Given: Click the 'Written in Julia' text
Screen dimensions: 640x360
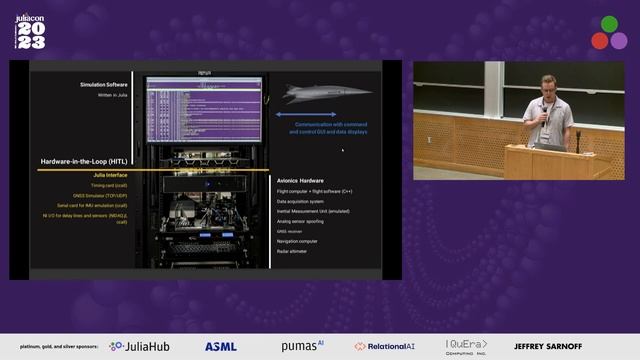Looking at the screenshot, I should tap(112, 95).
